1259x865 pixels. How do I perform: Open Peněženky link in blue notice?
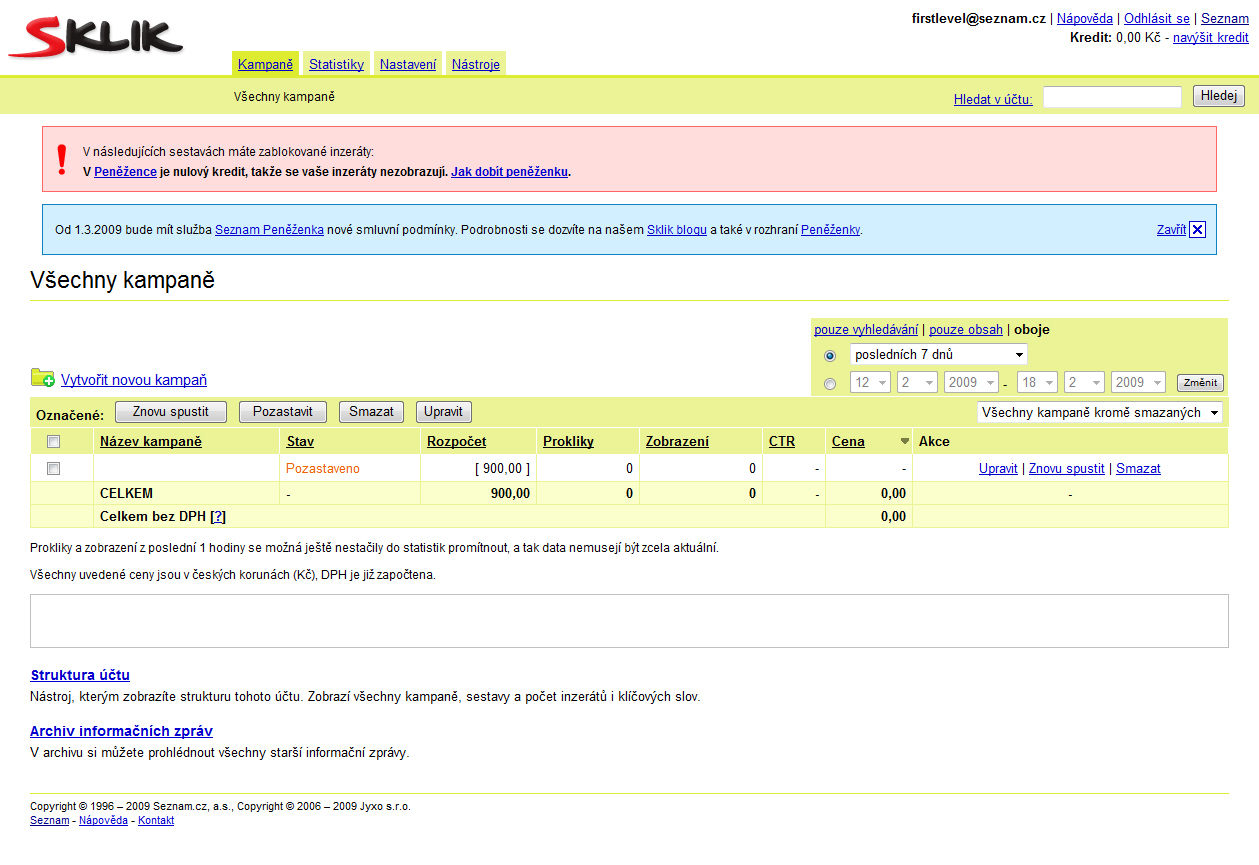tap(830, 230)
